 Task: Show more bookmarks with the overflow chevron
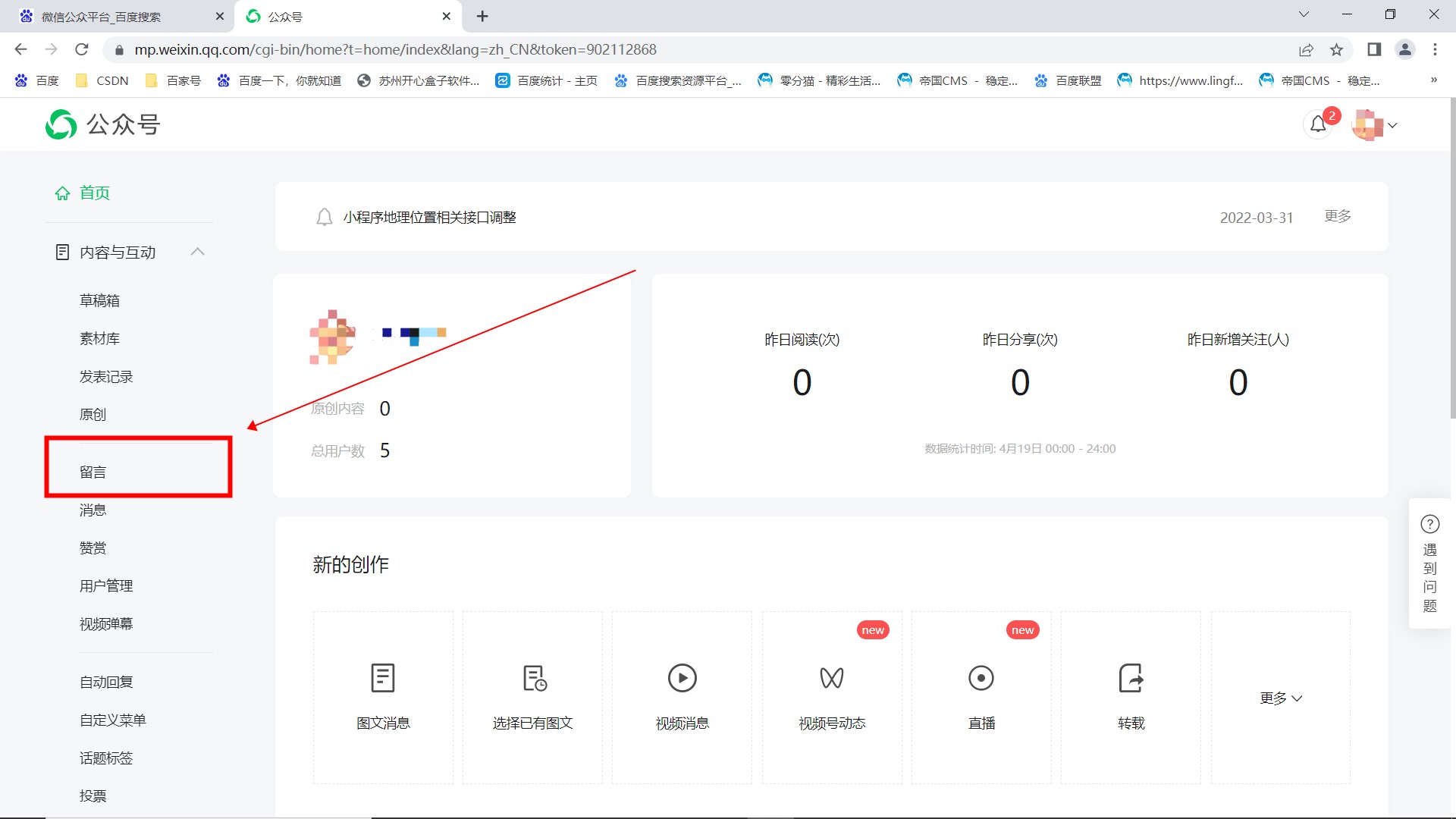(1434, 80)
